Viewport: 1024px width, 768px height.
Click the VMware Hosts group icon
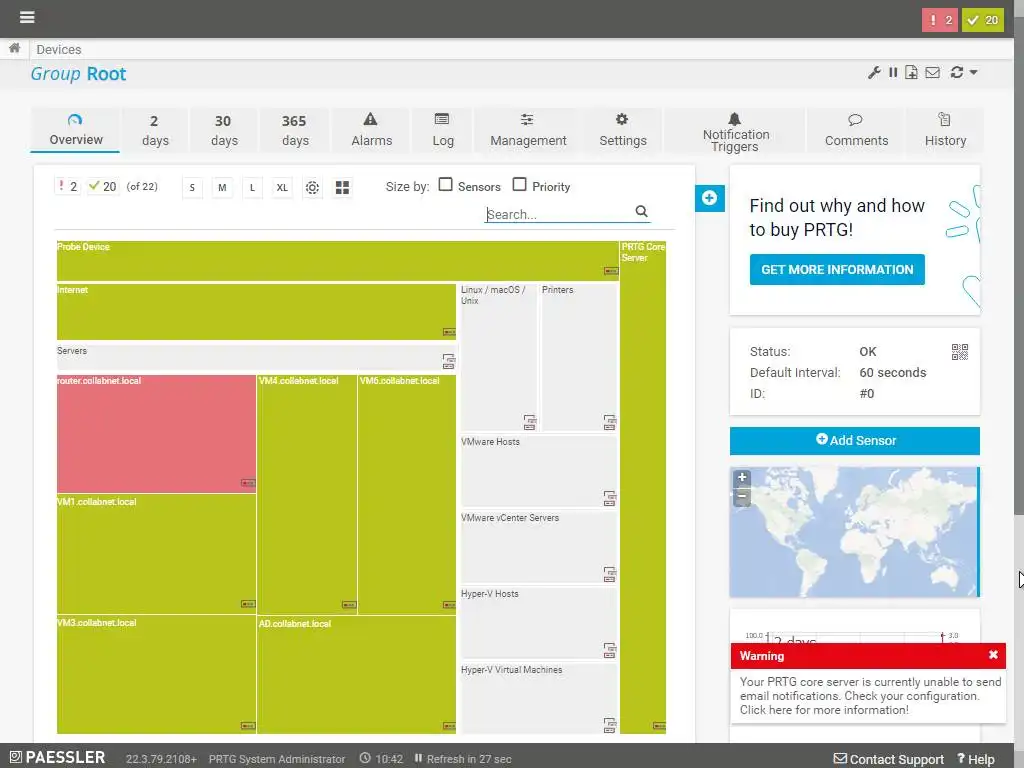point(609,498)
